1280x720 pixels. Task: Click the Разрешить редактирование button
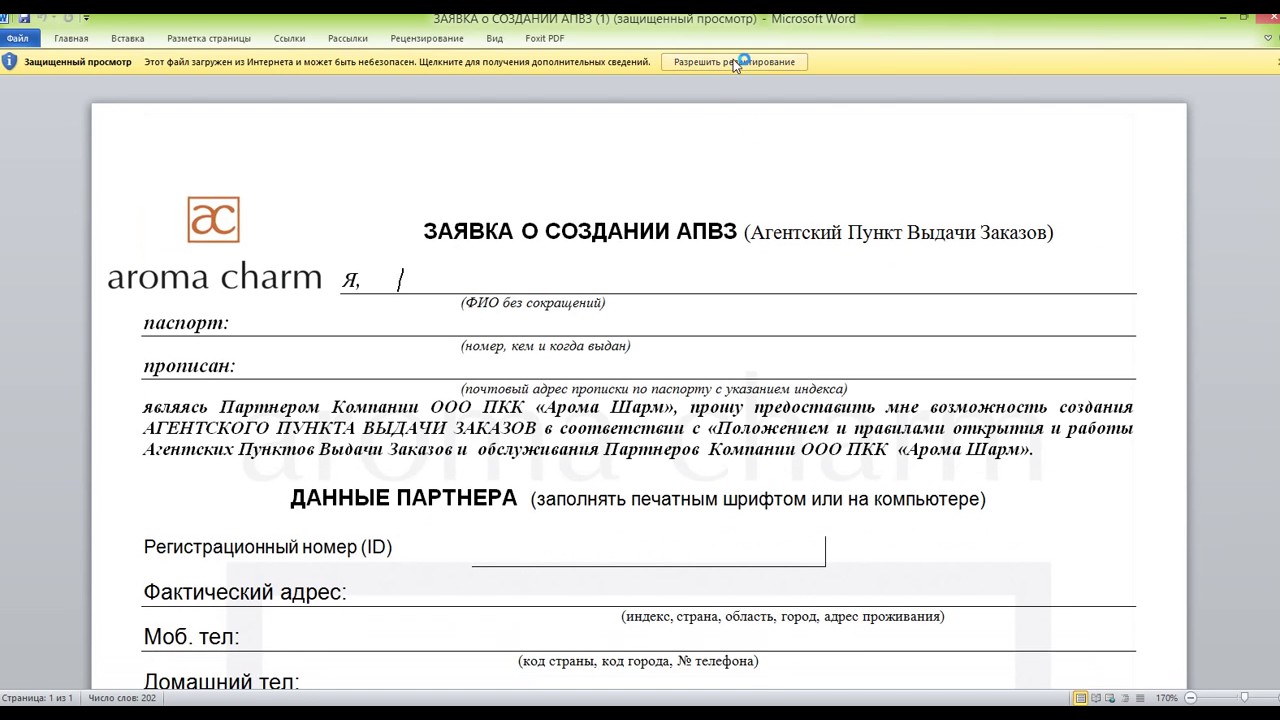click(x=734, y=62)
